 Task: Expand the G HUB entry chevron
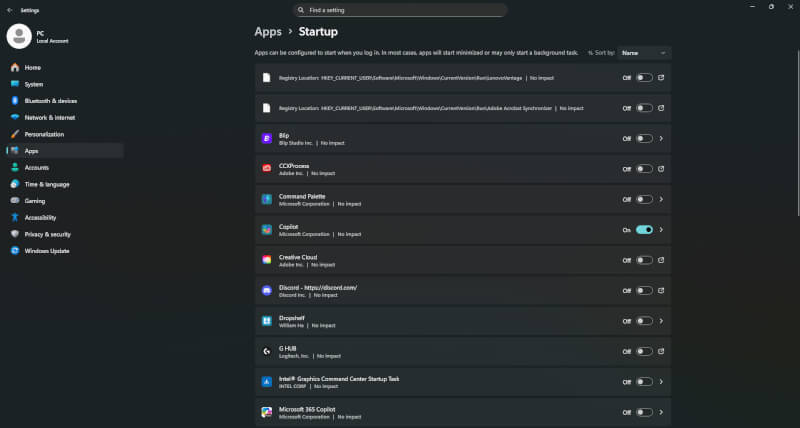point(662,351)
